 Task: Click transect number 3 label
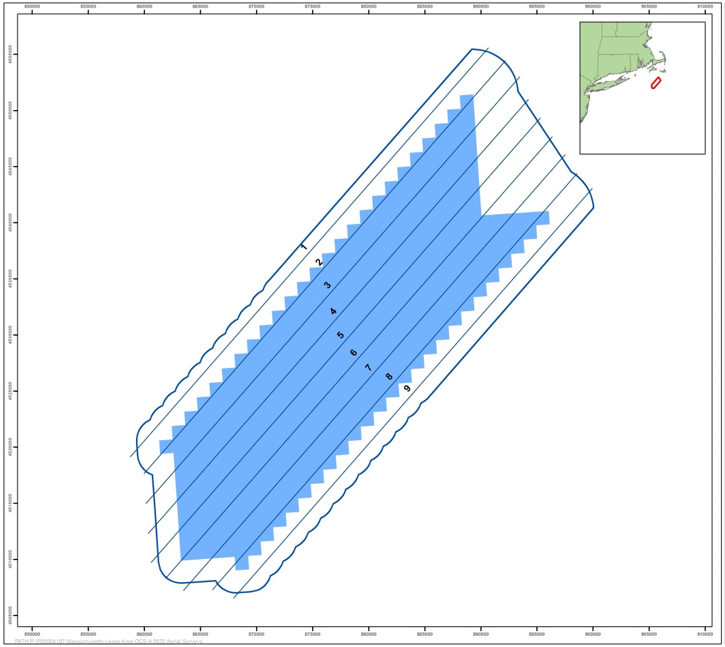coord(327,285)
